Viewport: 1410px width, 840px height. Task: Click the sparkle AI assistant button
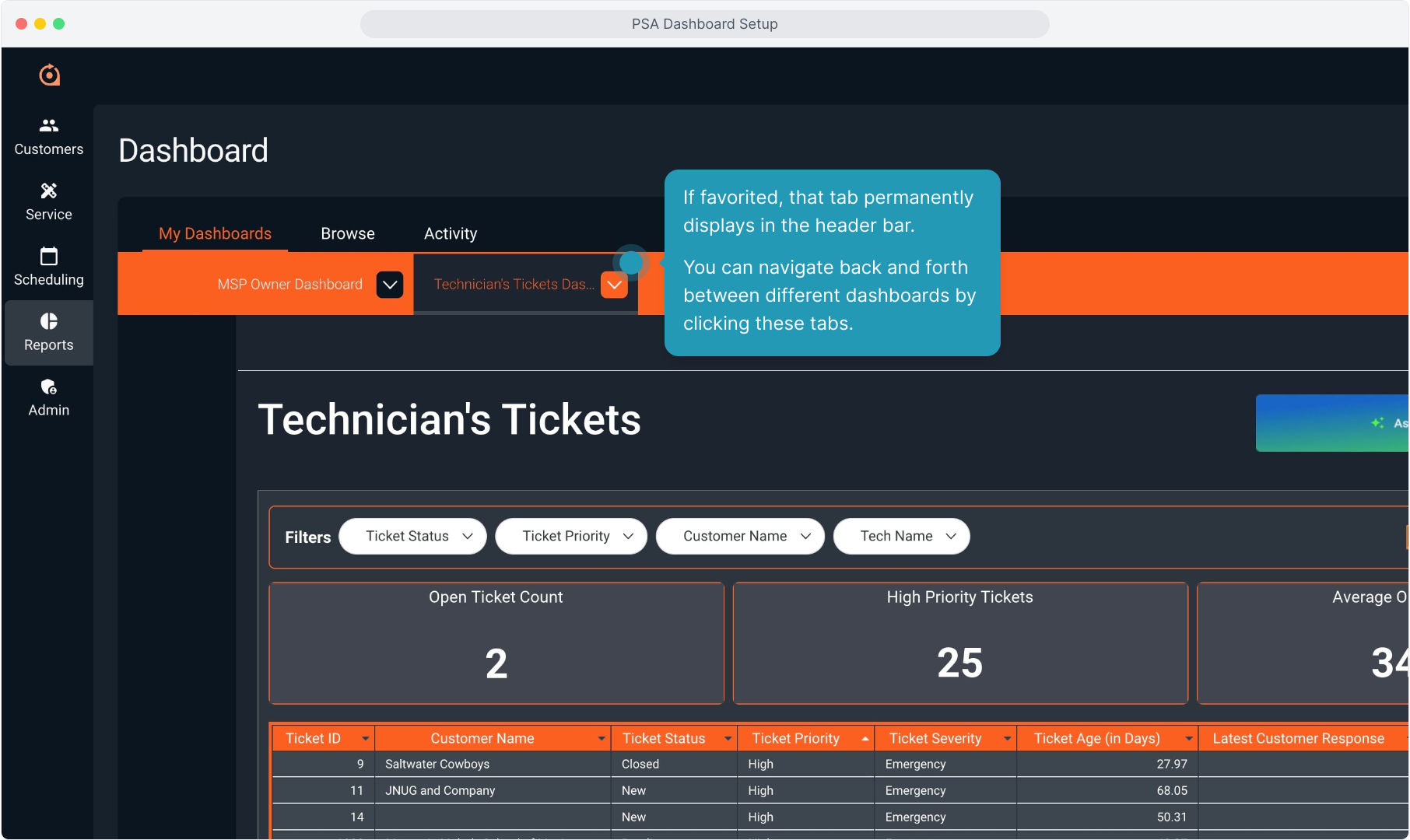(1377, 422)
